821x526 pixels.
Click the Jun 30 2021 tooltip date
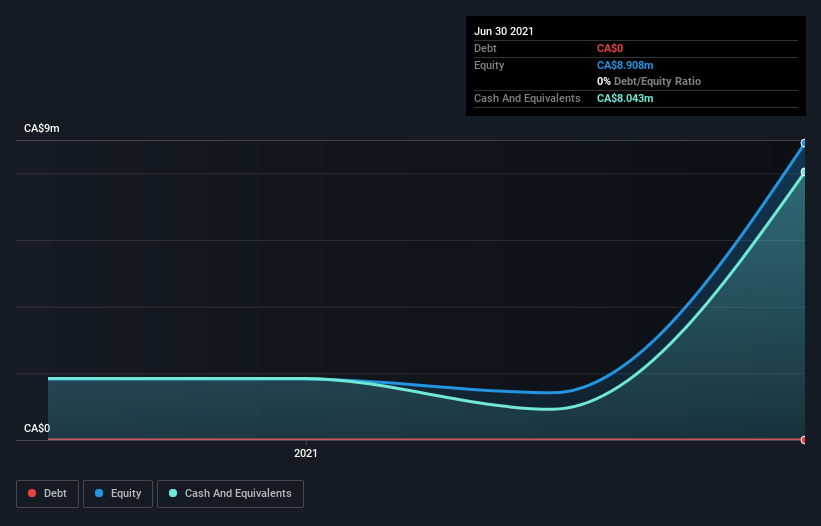click(504, 31)
